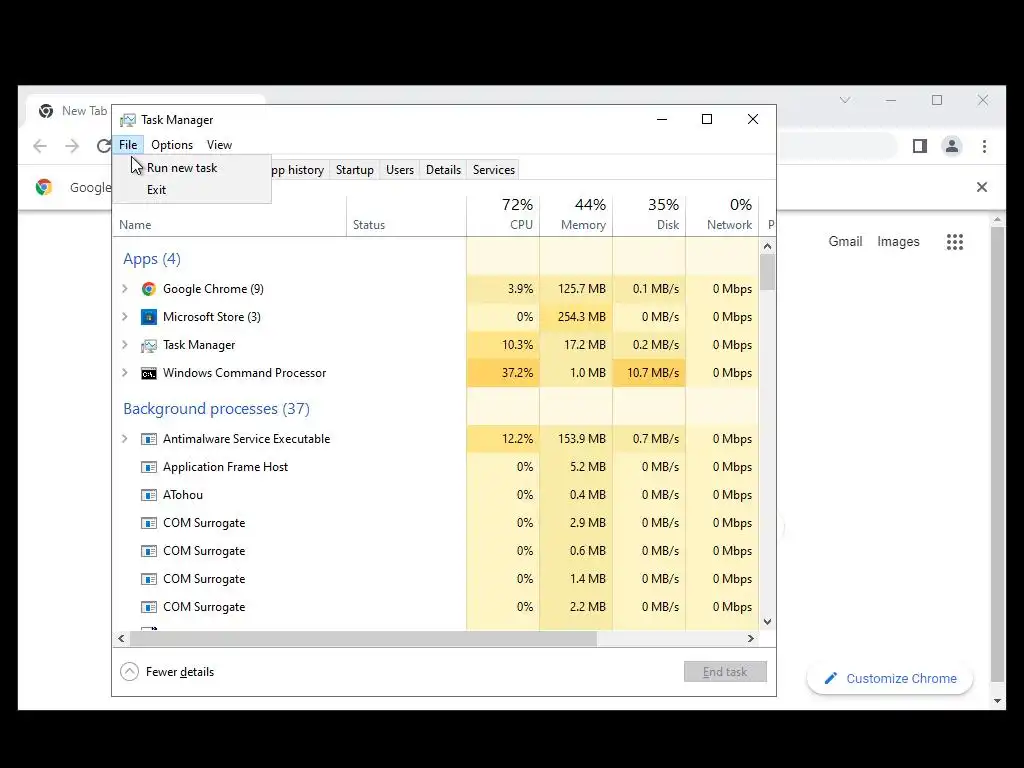Select Run new task from the File menu
This screenshot has width=1024, height=768.
(x=191, y=168)
